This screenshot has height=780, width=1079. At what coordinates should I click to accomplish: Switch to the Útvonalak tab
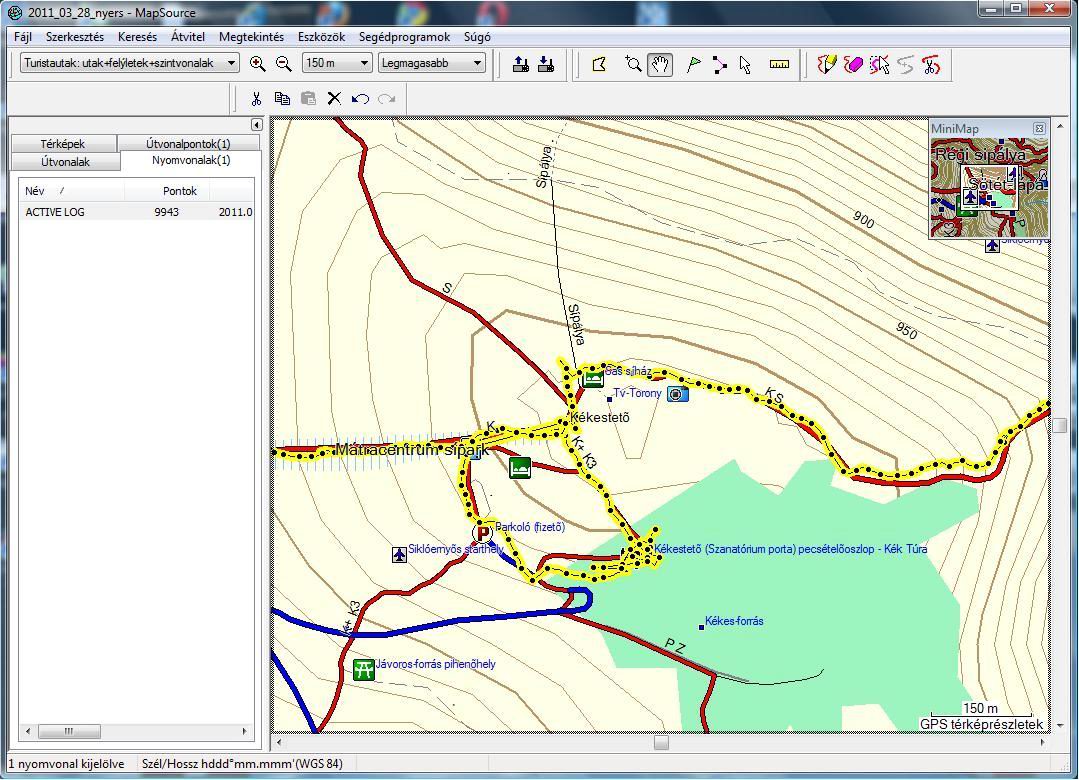point(65,162)
